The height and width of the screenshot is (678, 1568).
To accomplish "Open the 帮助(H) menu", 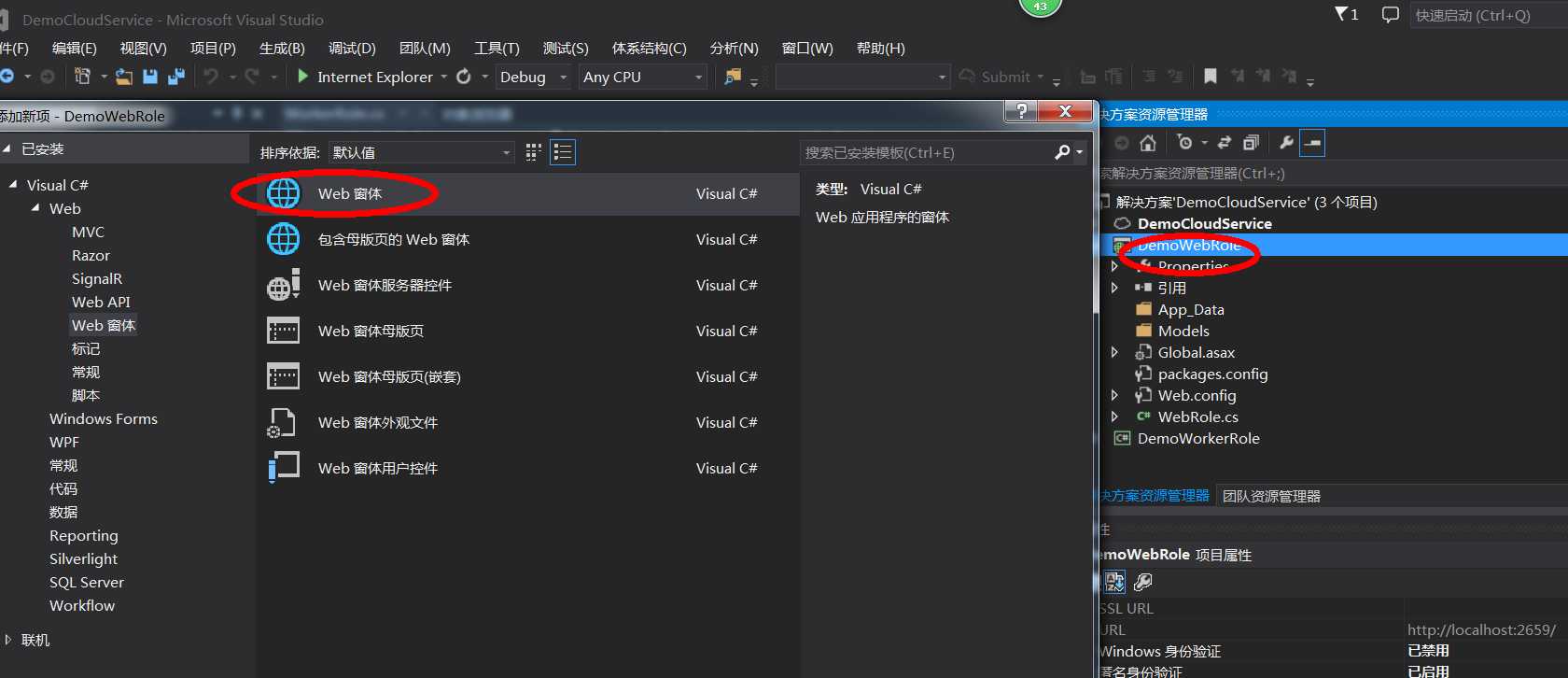I will pyautogui.click(x=881, y=49).
